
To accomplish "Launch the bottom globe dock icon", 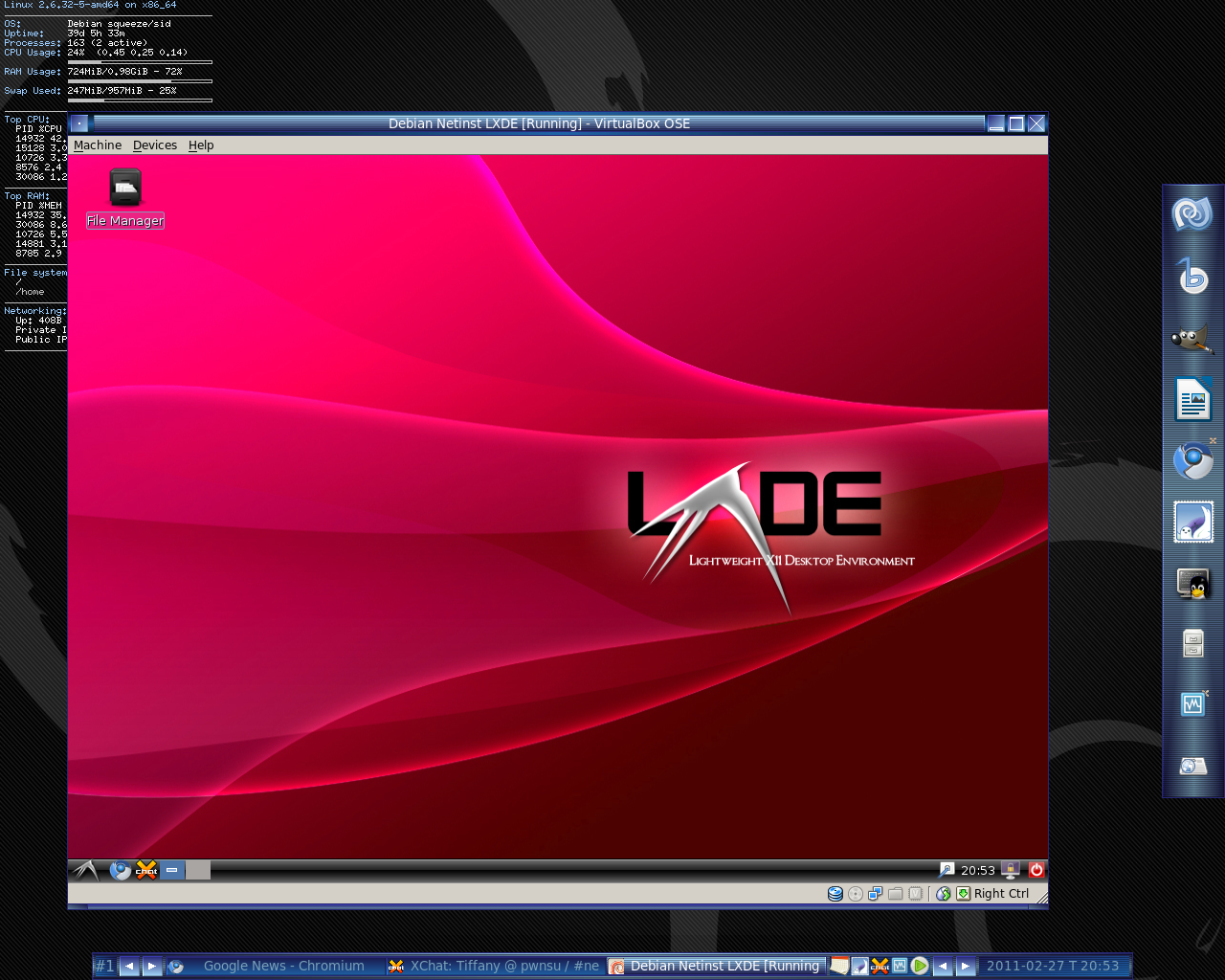I will (1192, 766).
